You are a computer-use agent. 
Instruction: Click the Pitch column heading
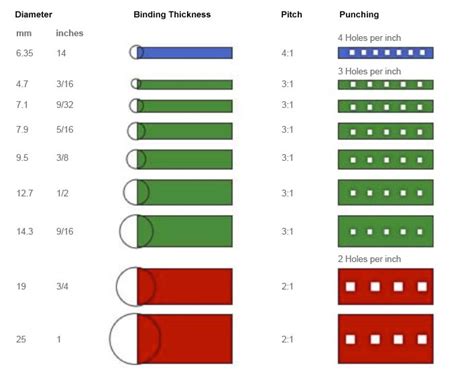[x=292, y=15]
